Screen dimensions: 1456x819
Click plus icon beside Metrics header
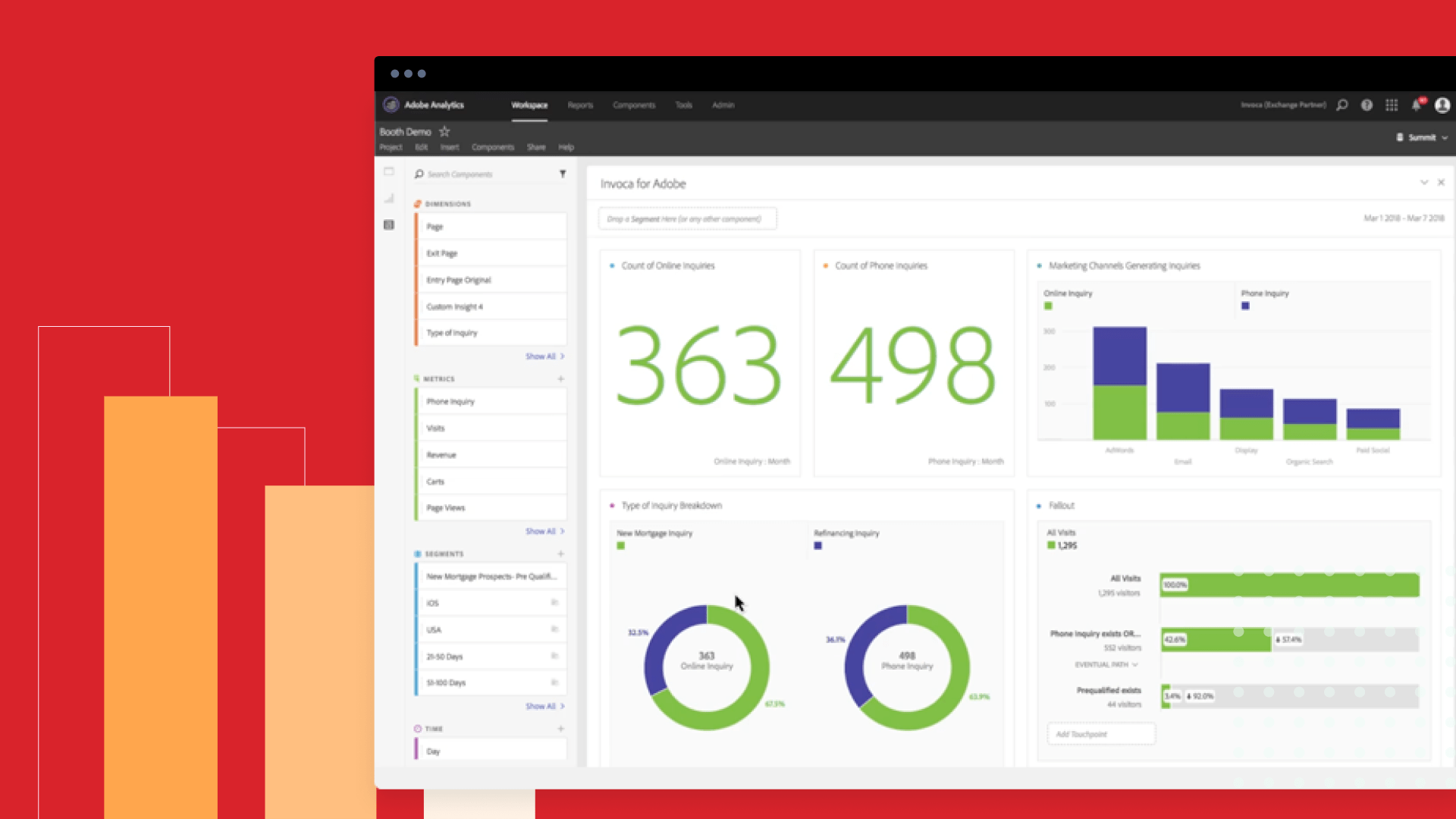(561, 379)
